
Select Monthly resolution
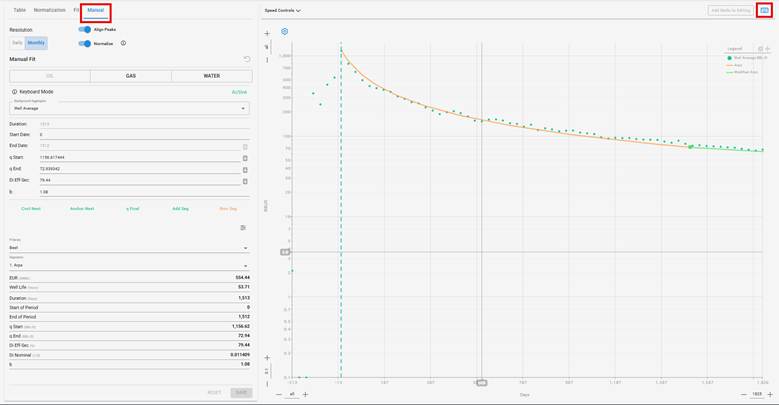click(x=36, y=43)
